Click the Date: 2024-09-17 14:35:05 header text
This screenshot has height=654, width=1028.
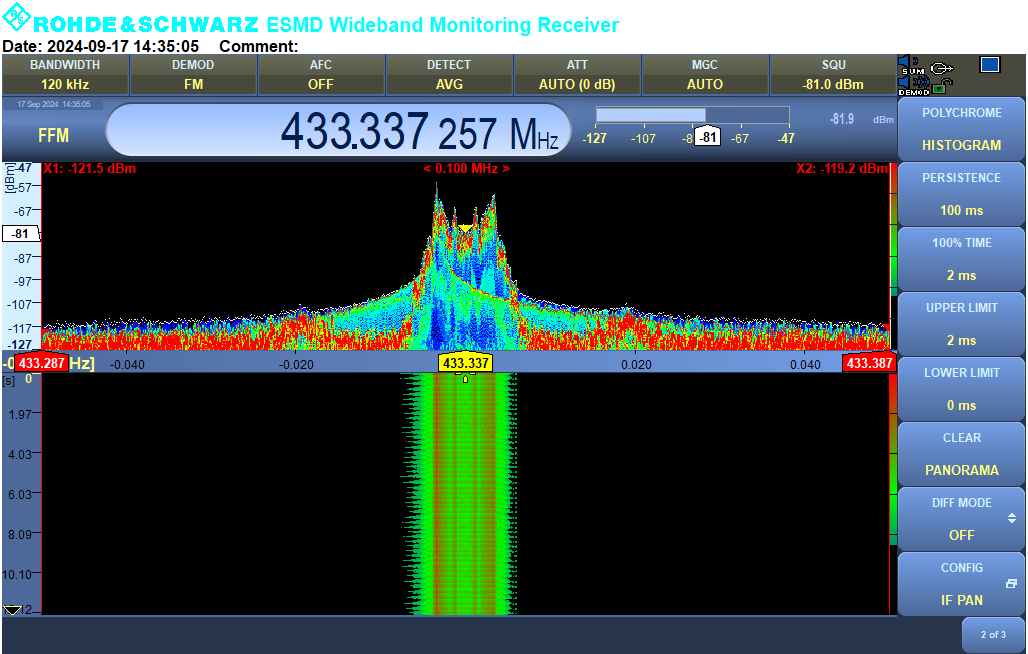(100, 46)
